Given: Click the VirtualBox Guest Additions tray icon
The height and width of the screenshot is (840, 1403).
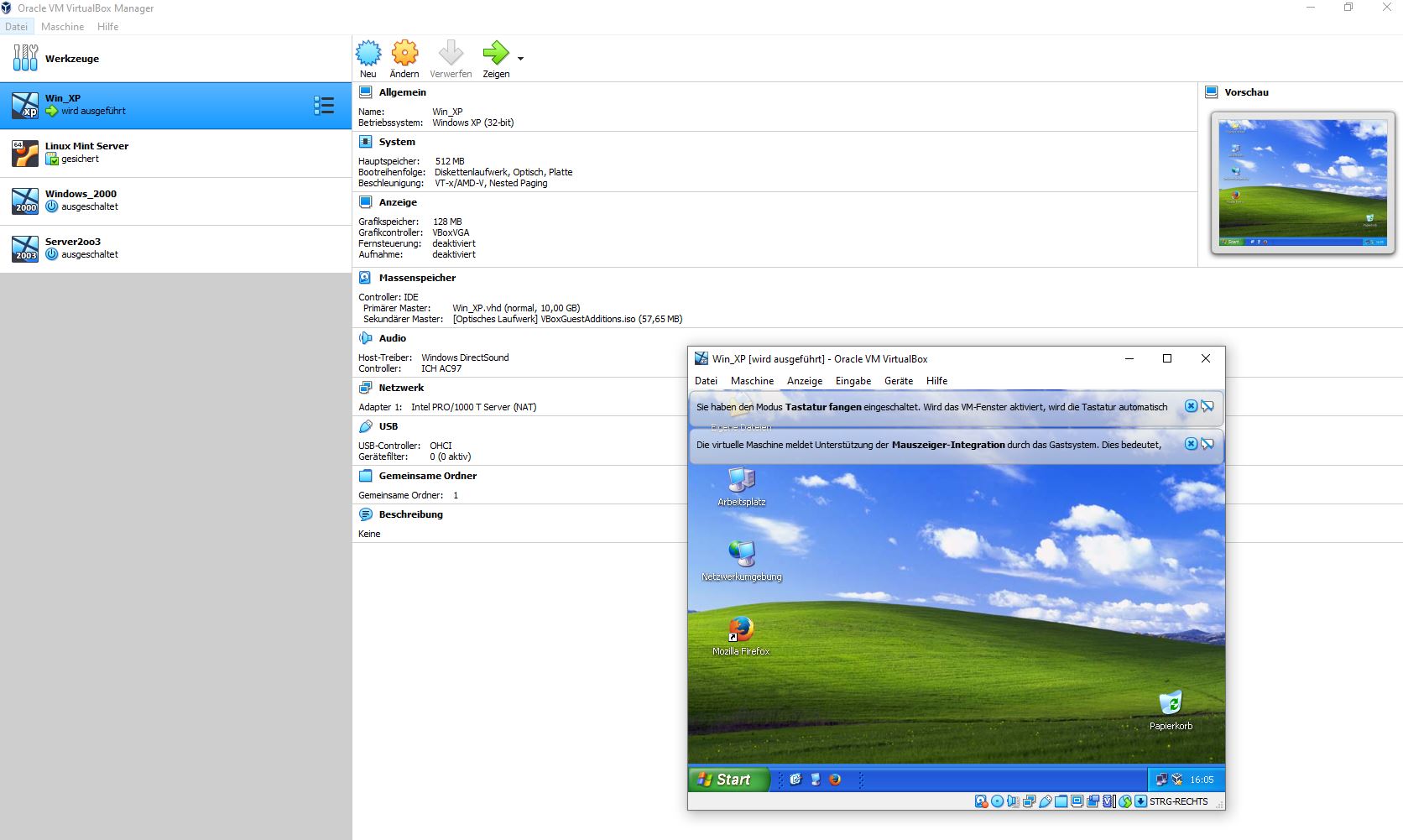Looking at the screenshot, I should pos(1177,780).
